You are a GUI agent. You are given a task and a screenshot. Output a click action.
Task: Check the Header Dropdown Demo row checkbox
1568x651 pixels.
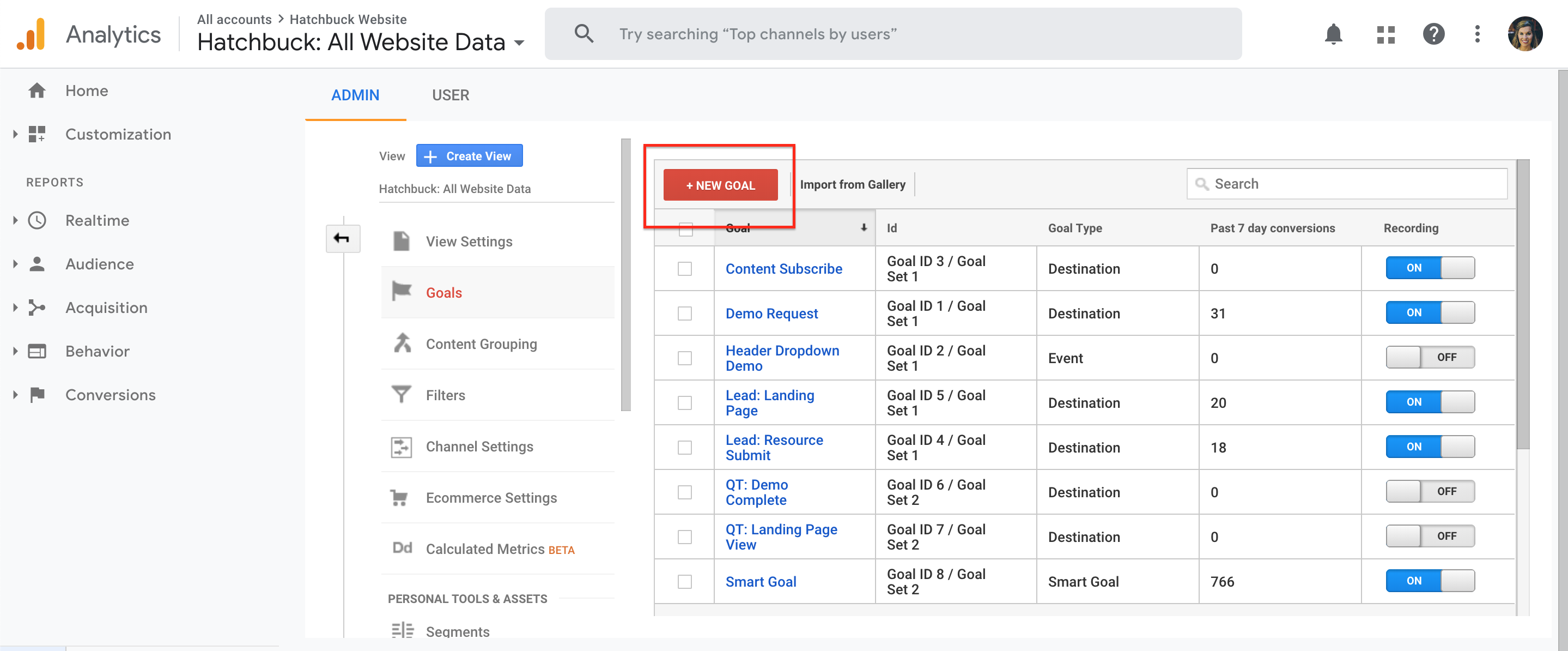685,358
